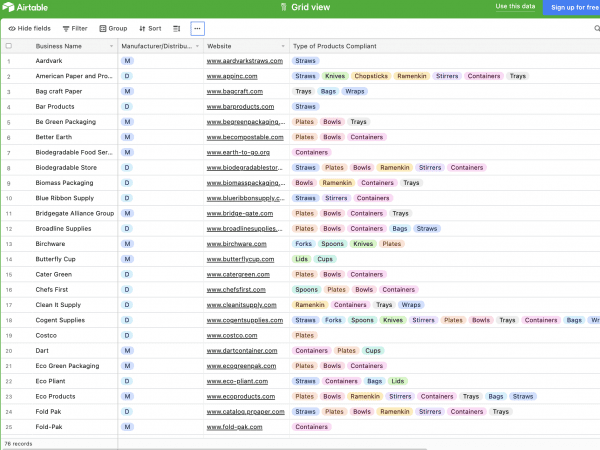The height and width of the screenshot is (450, 600).
Task: Click the 76 records summary text
Action: (x=18, y=444)
